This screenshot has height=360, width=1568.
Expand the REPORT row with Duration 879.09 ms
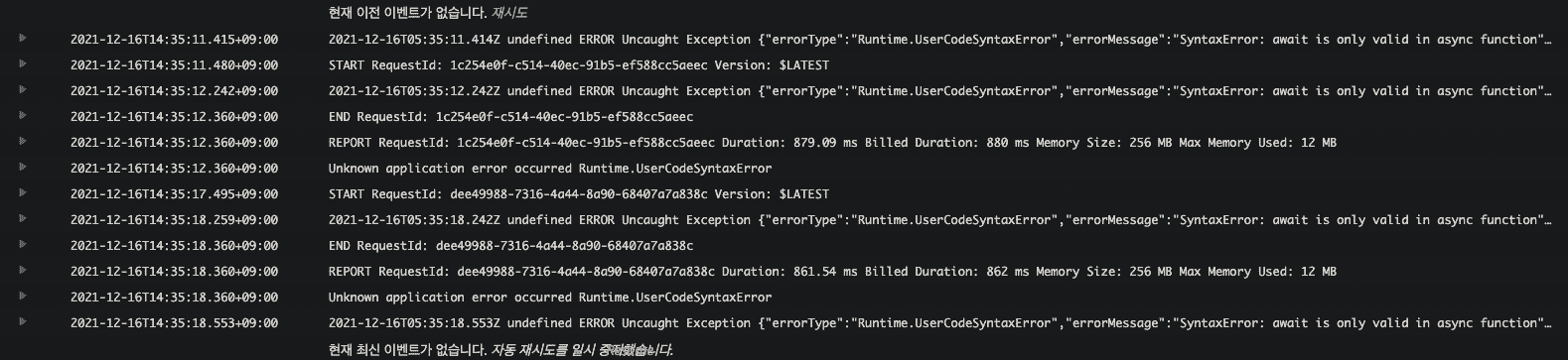(22, 142)
